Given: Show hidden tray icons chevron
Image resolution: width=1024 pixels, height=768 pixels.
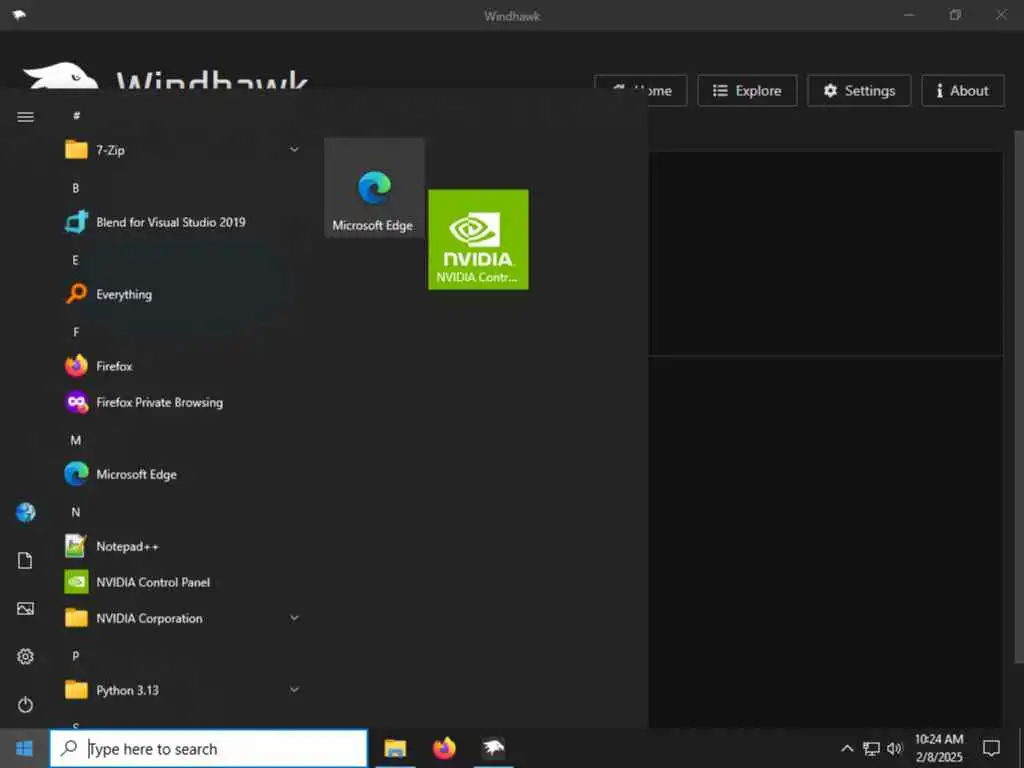Looking at the screenshot, I should 847,748.
